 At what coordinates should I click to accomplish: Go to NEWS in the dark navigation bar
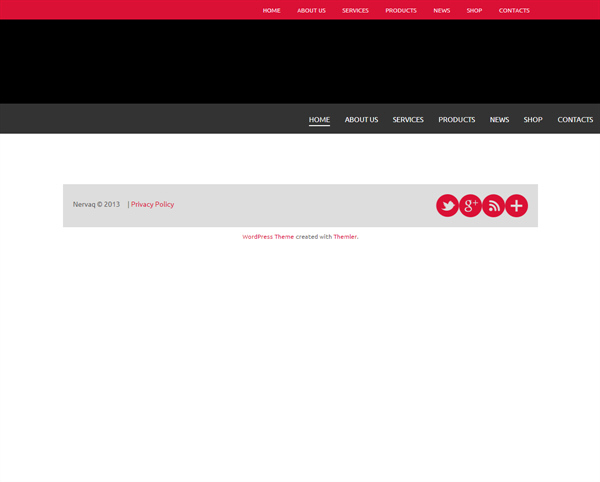coord(499,120)
